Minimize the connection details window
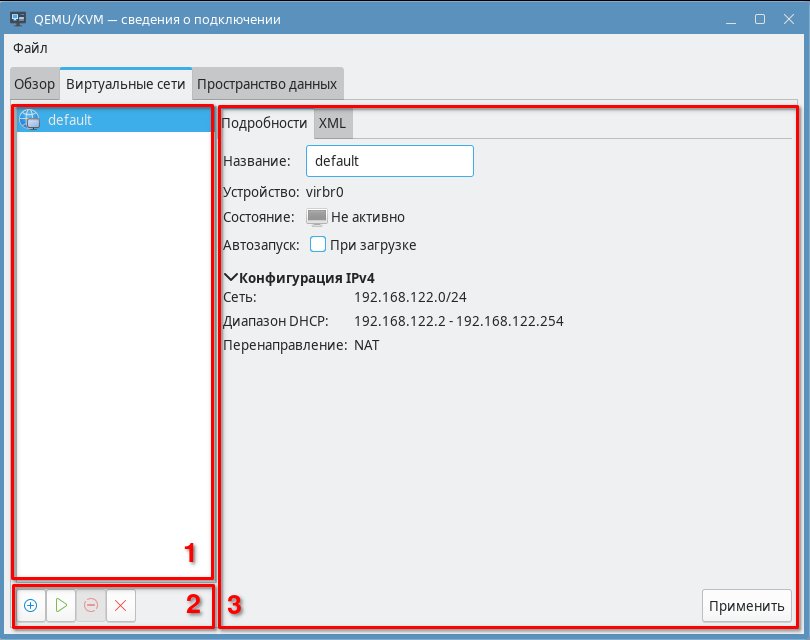Image resolution: width=810 pixels, height=640 pixels. pos(732,19)
